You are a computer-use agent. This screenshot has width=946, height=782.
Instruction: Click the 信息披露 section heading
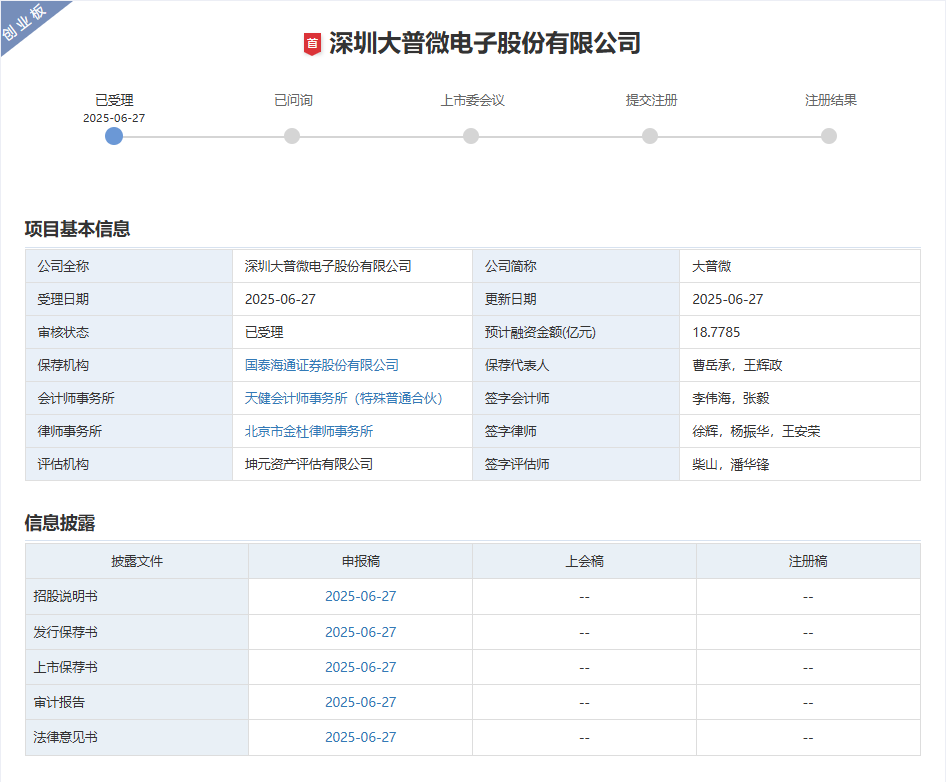[x=60, y=523]
